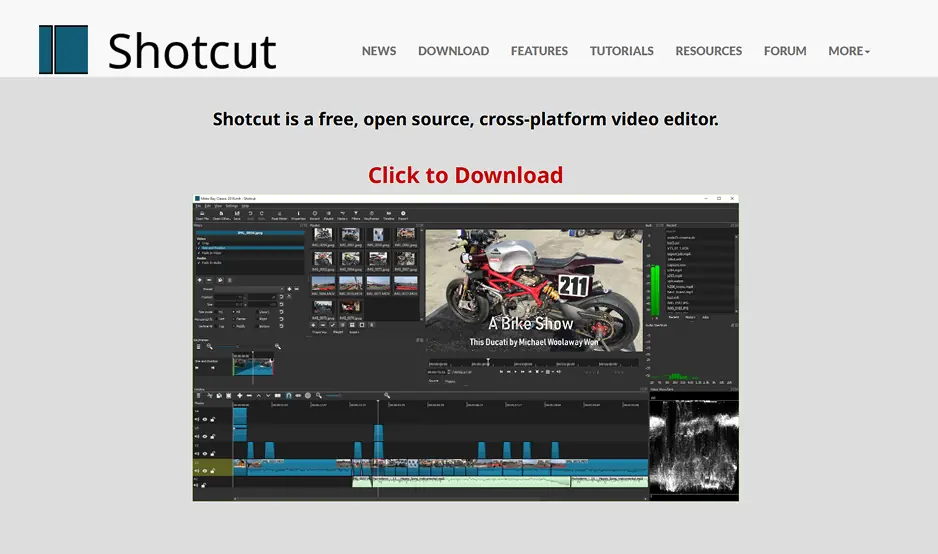Click the Shotcut editor screenshot image
This screenshot has width=938, height=554.
(465, 348)
